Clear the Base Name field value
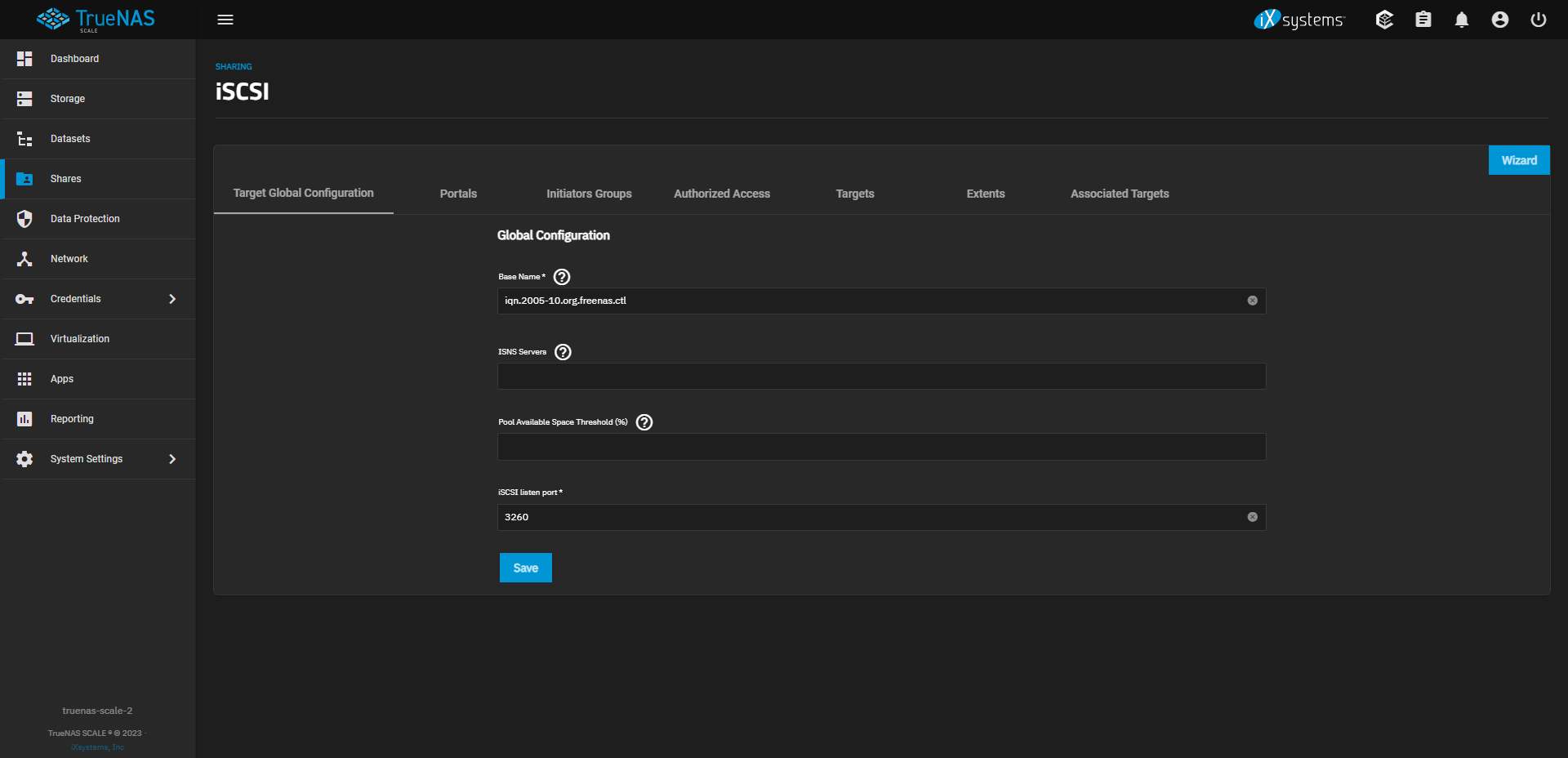This screenshot has width=1568, height=758. click(1252, 301)
